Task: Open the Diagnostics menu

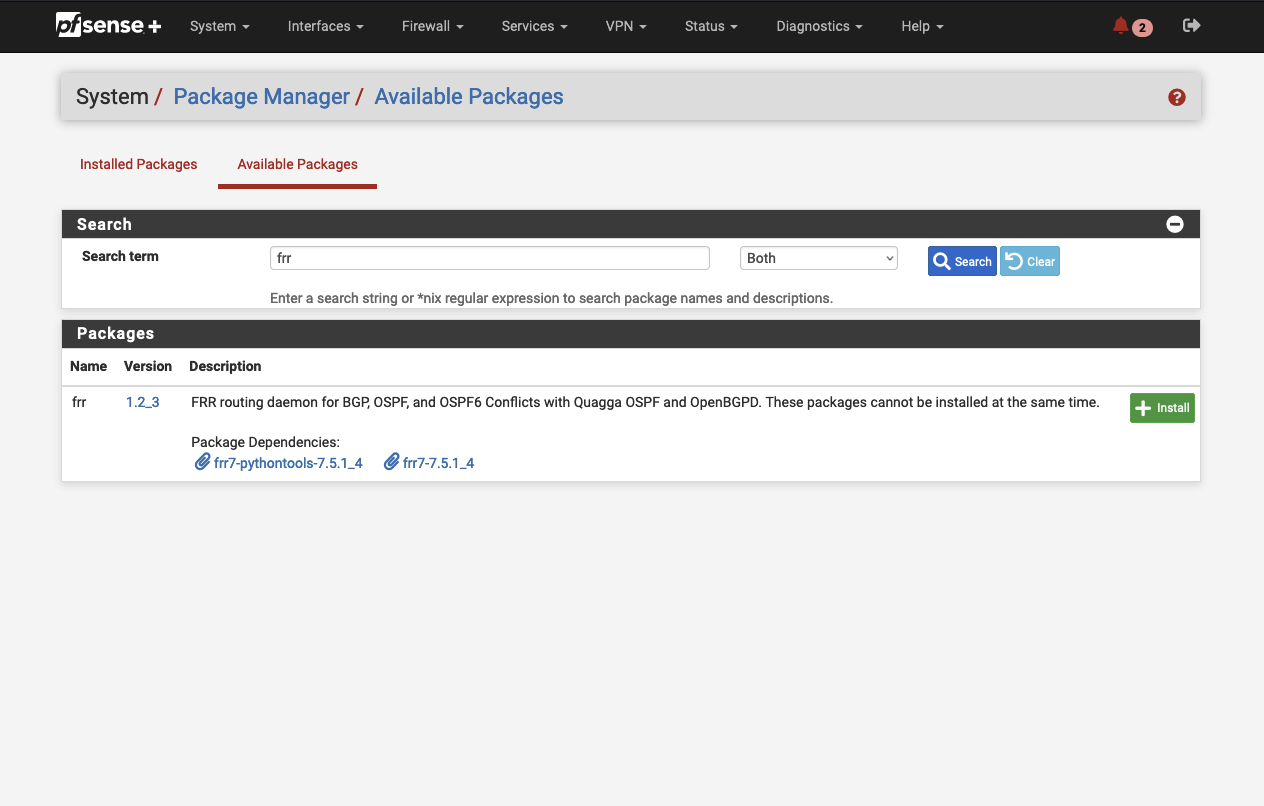Action: pos(819,26)
